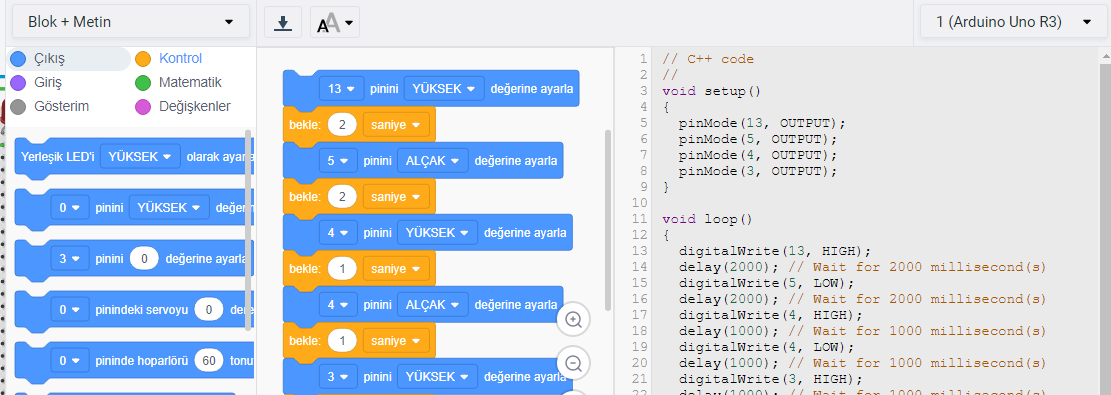Open pin 0 dropdown on palette pinini YÜKSEK block
The image size is (1111, 395).
69,208
